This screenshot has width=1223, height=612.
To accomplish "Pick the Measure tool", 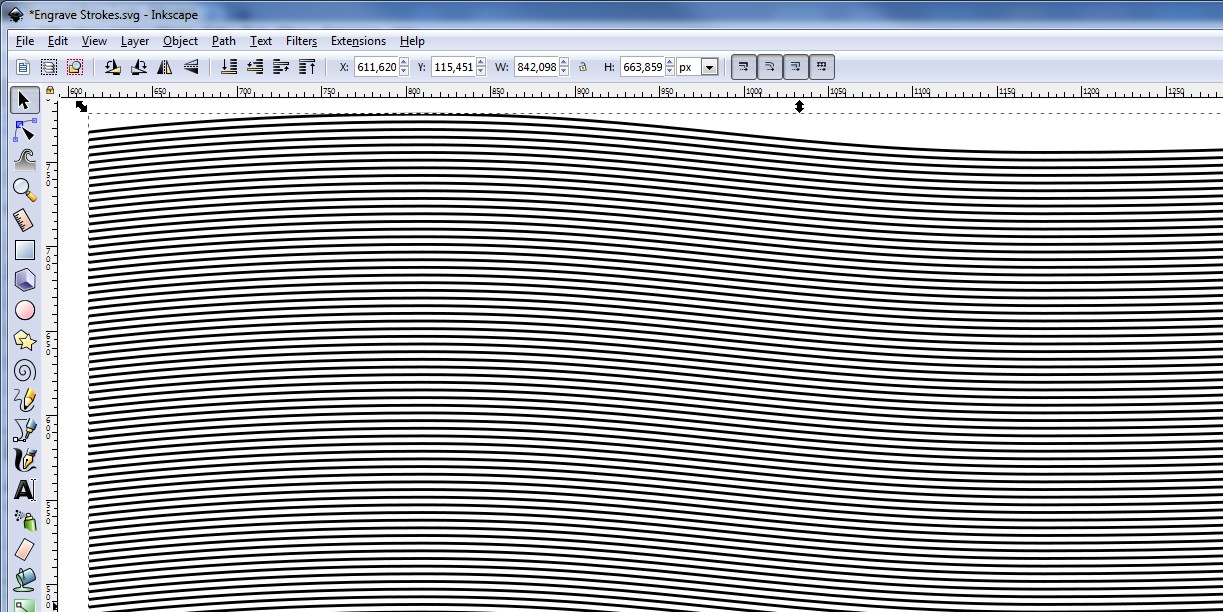I will 25,220.
